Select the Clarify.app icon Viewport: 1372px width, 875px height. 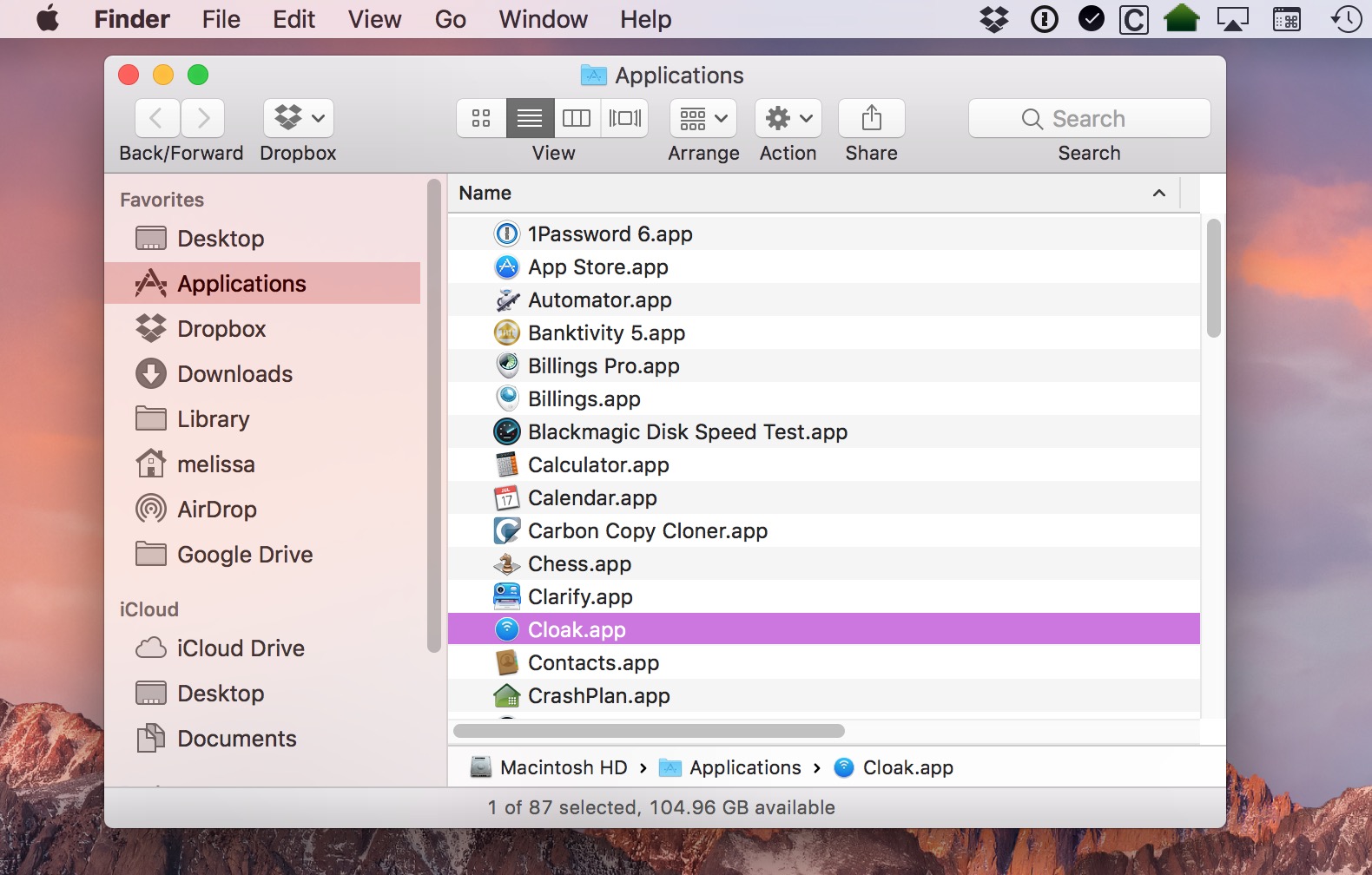(x=506, y=596)
